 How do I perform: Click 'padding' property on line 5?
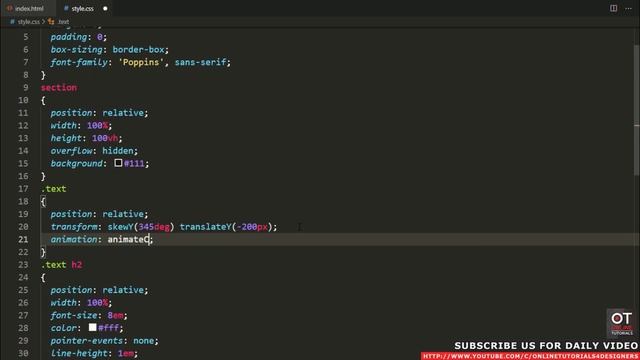coord(69,37)
